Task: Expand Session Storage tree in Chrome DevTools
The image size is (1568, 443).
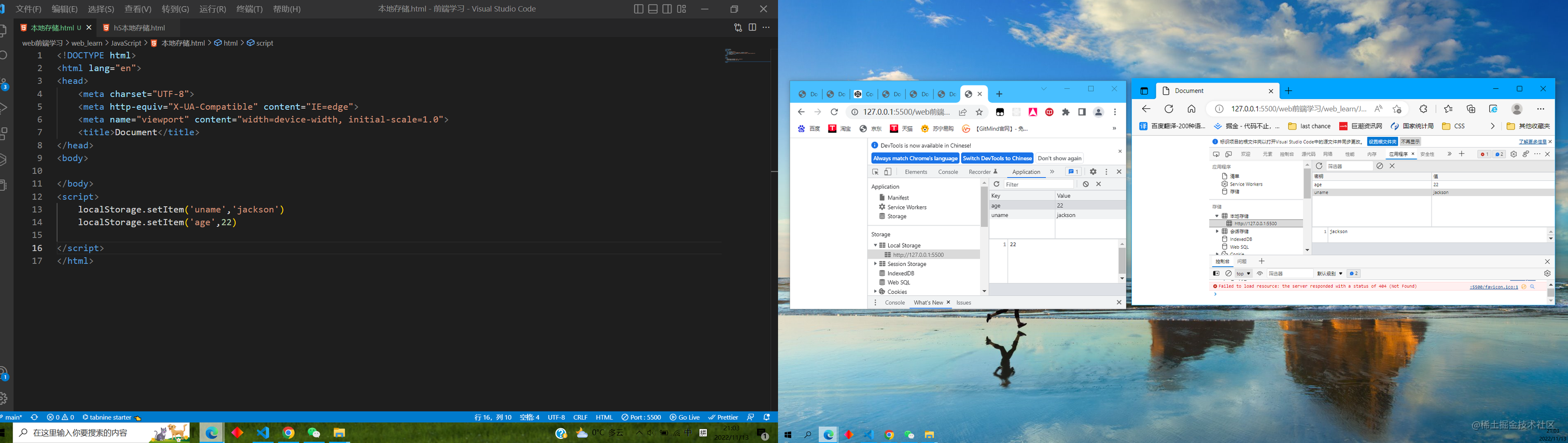Action: (875, 264)
